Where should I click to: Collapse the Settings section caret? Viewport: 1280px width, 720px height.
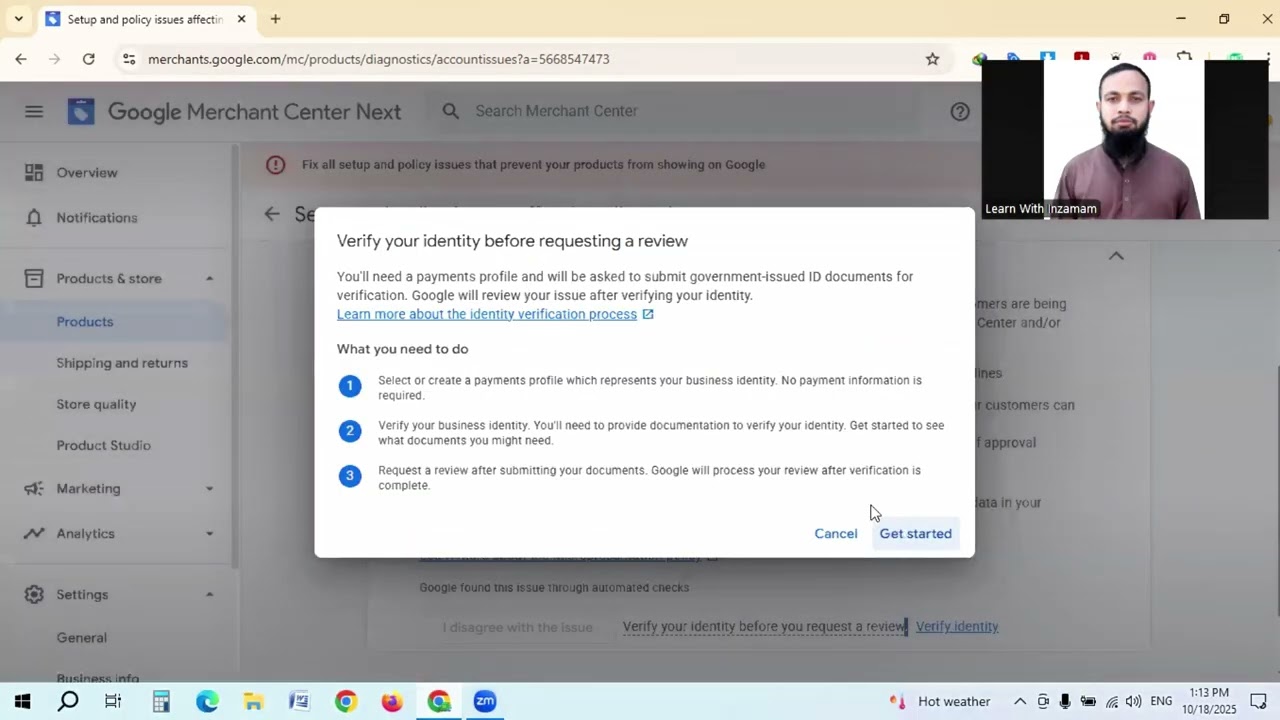tap(210, 594)
